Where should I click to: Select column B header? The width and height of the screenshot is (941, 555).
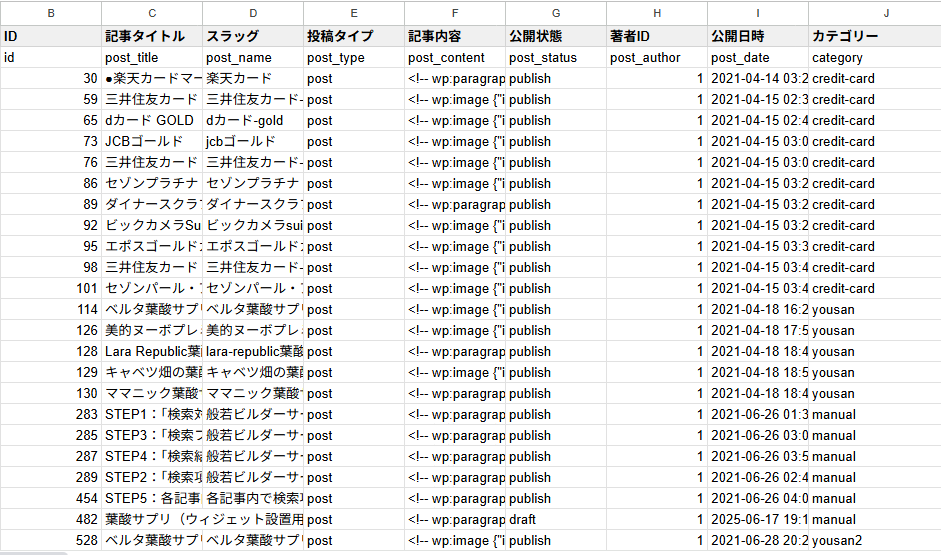[51, 13]
